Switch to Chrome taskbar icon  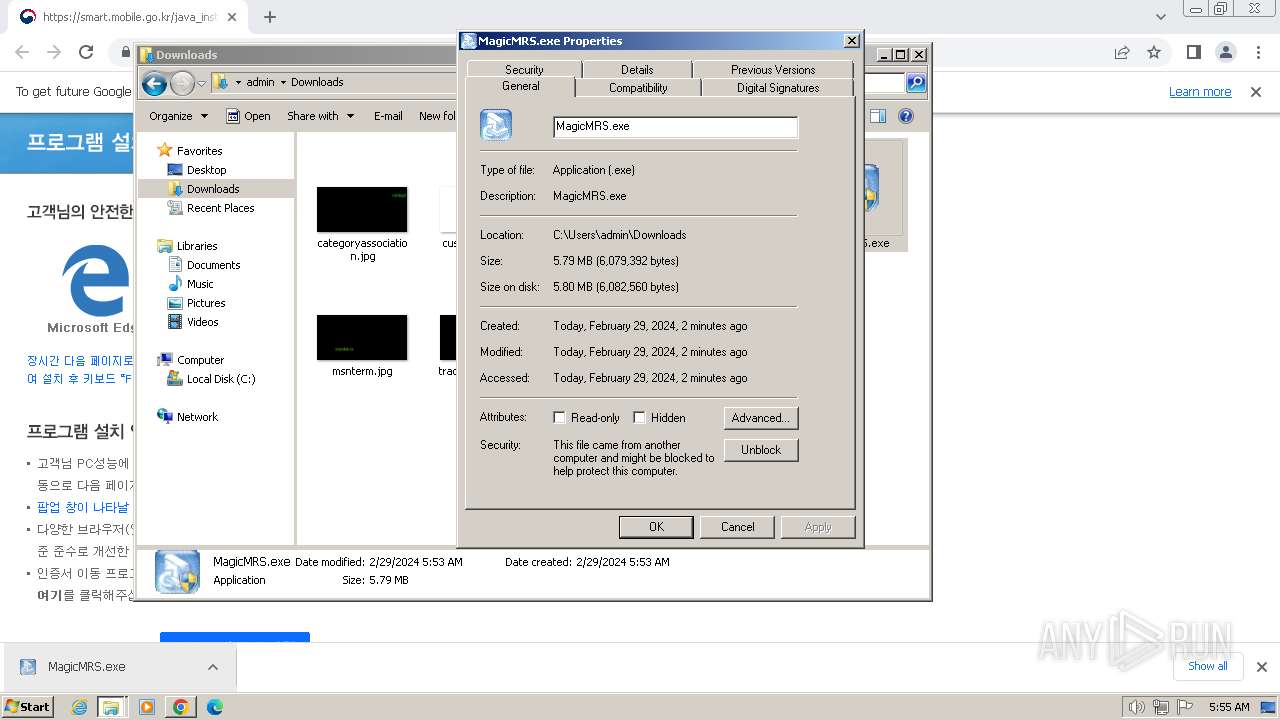181,707
